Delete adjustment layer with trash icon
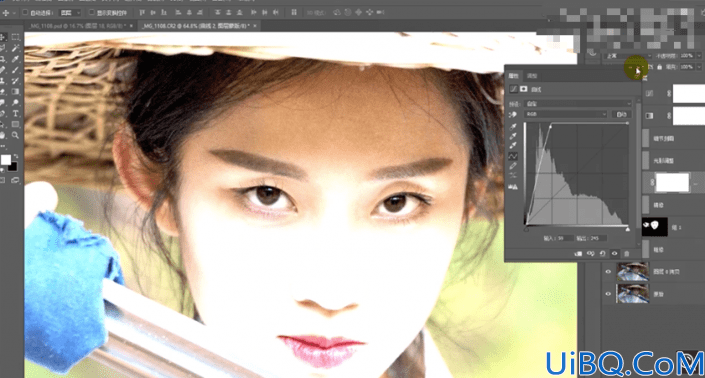Screen dimensions: 705x378 (x=626, y=254)
